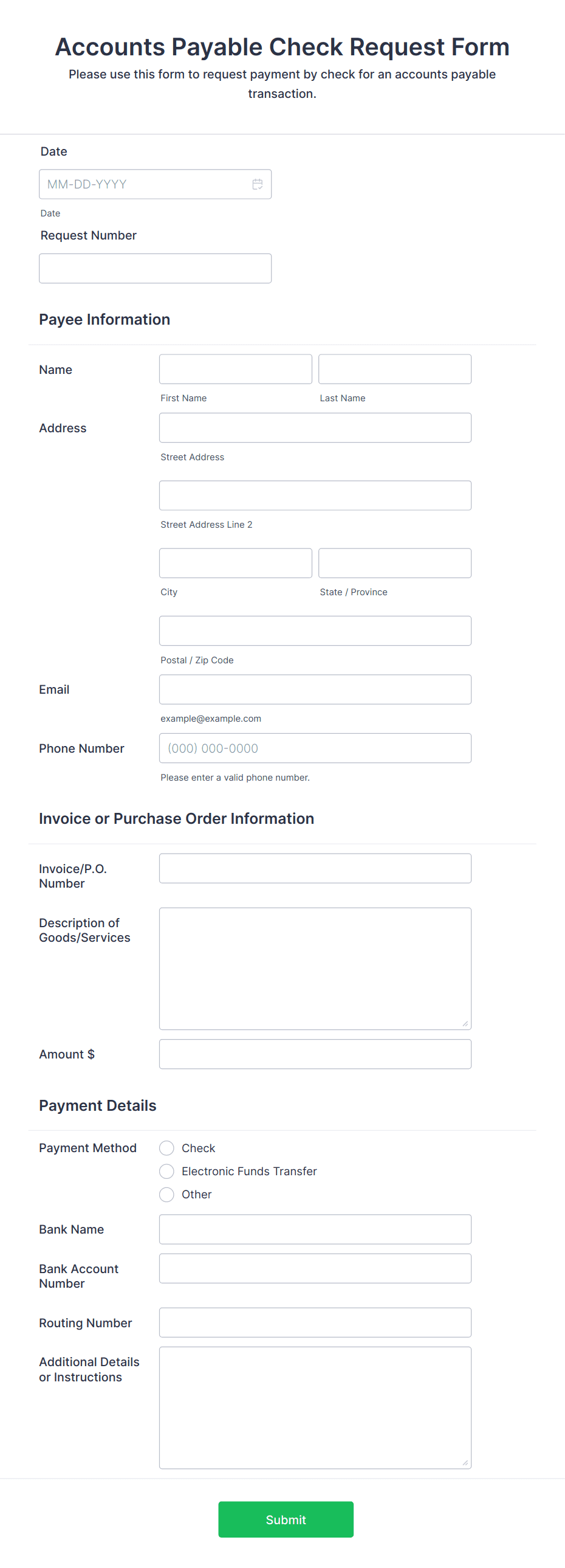Focus the First Name input
565x1568 pixels.
point(235,369)
